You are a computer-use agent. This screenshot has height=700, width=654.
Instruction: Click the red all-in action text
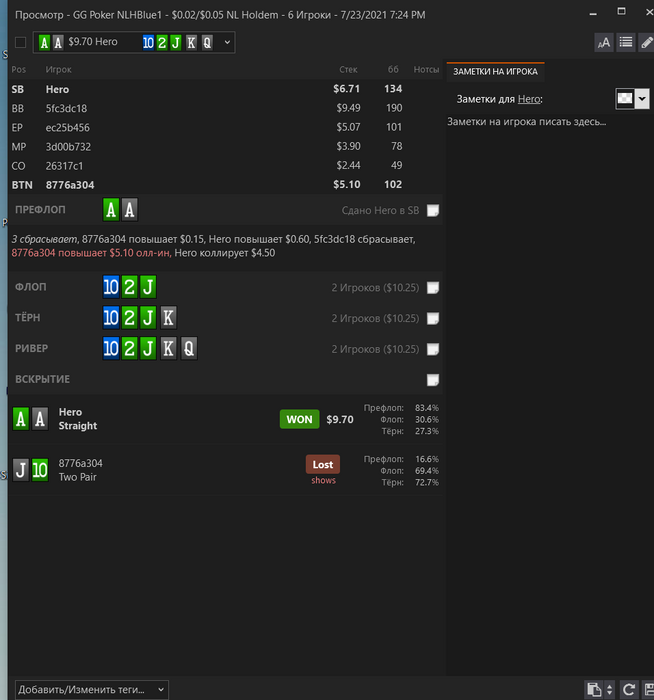pos(91,253)
